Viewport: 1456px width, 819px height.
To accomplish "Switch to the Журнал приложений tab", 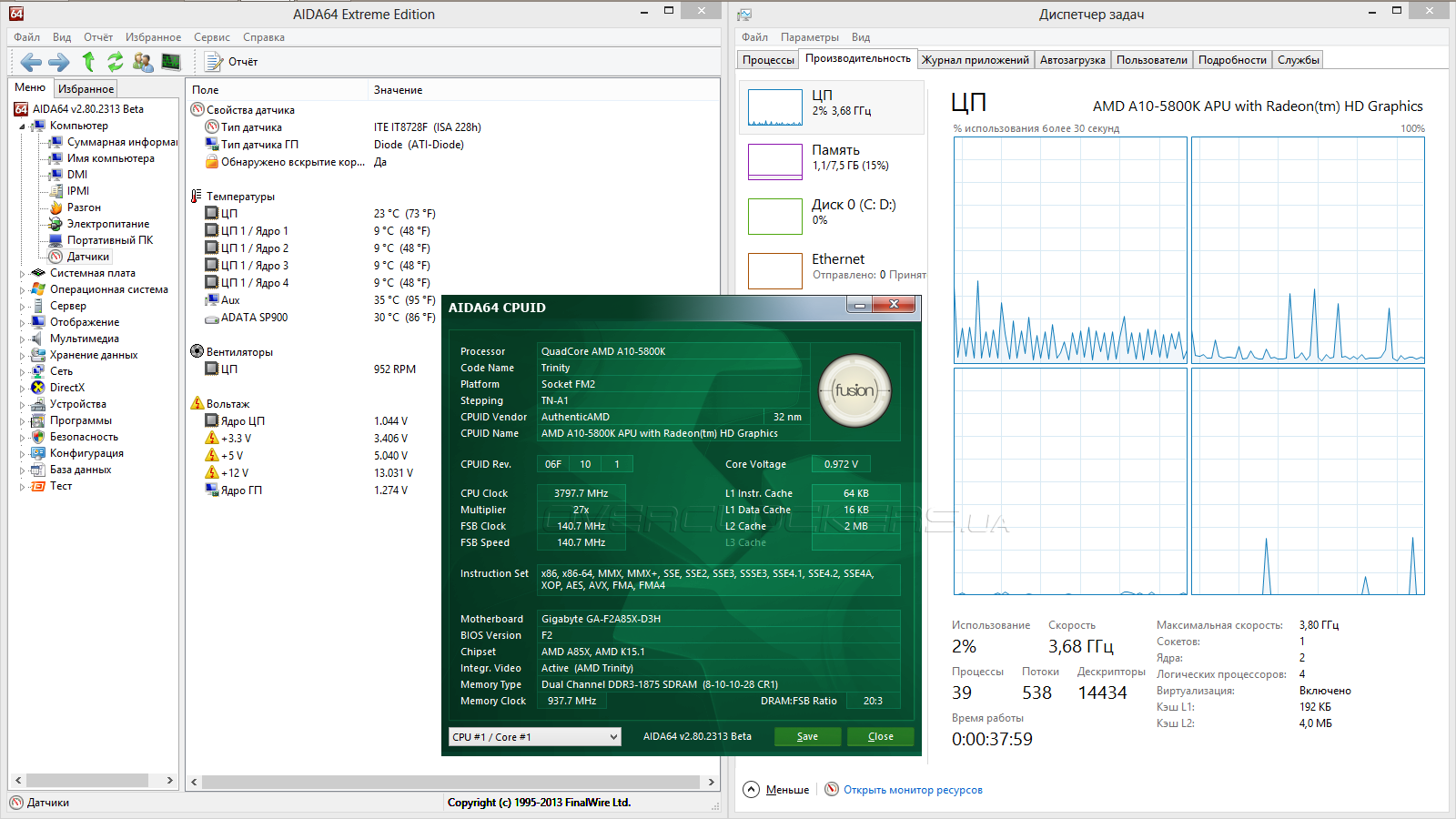I will pos(976,60).
